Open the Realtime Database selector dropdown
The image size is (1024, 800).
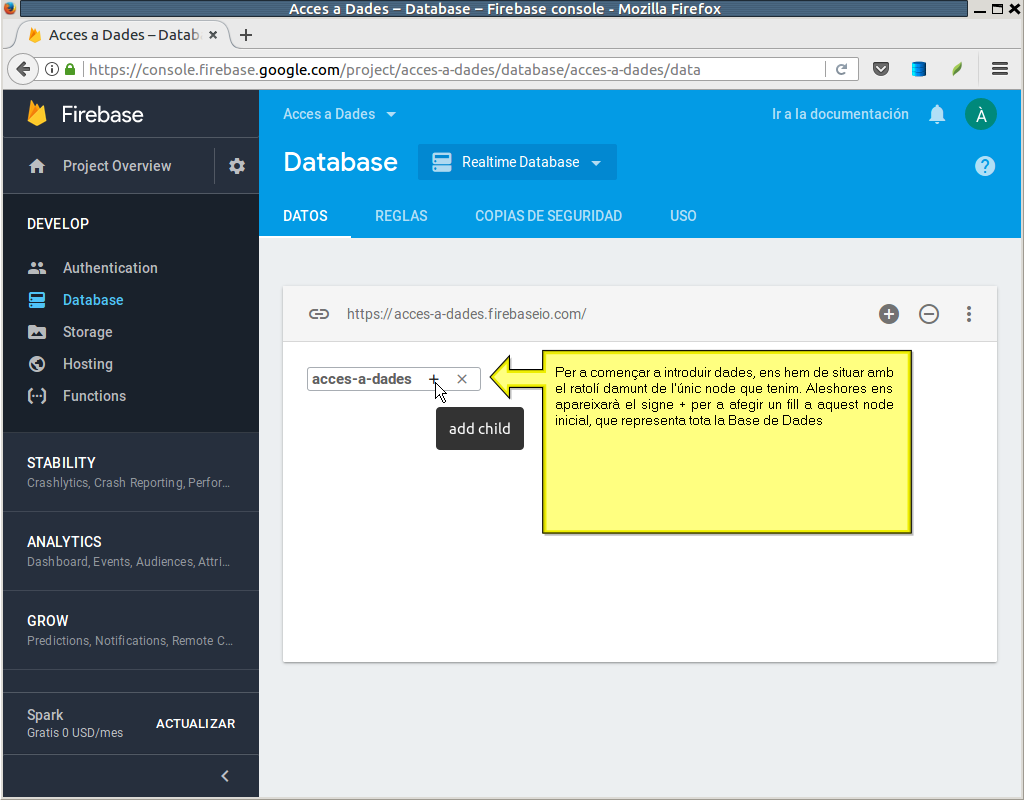point(517,162)
